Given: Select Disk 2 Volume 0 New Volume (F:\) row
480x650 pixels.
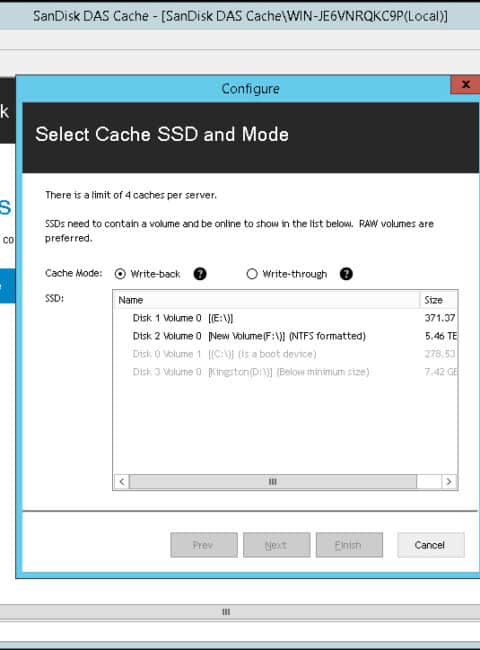Looking at the screenshot, I should click(285, 336).
